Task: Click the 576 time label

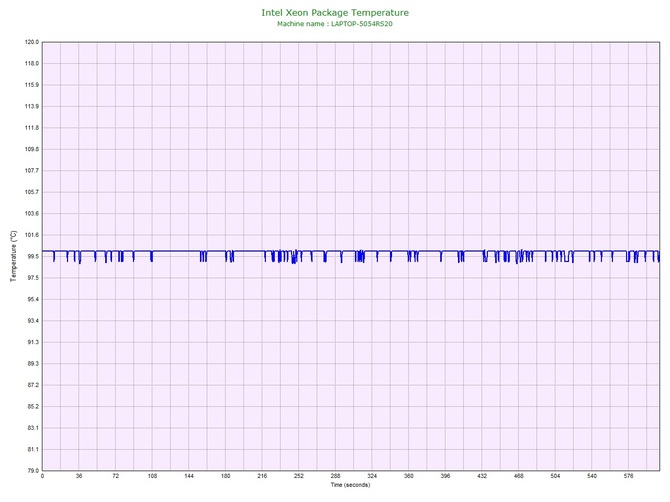Action: pos(629,476)
